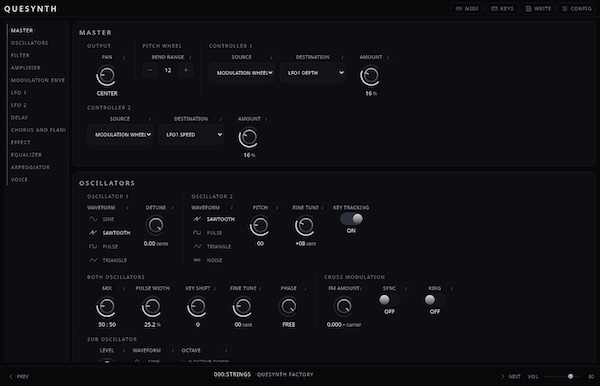Viewport: 600px width, 386px height.
Task: Click the Controller 1 AMOUNT knob
Action: coord(370,76)
